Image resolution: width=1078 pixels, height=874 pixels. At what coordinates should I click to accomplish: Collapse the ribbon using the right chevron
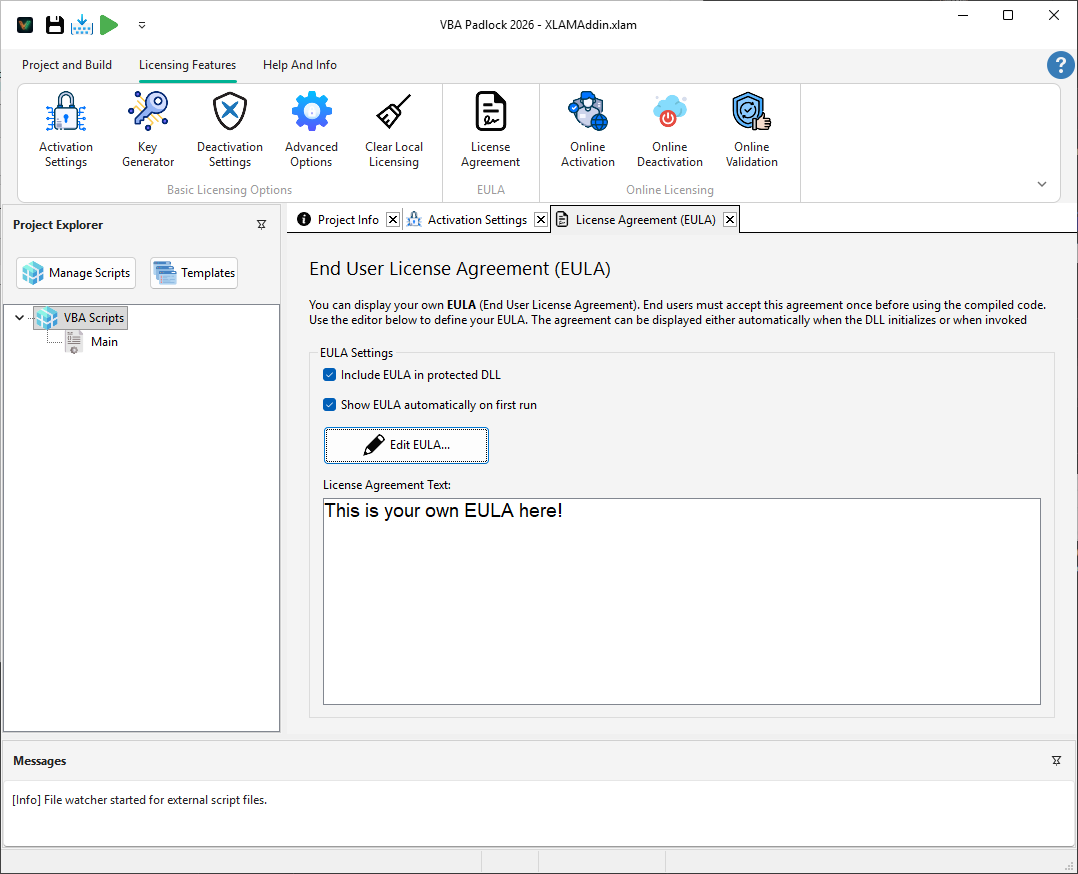1041,184
